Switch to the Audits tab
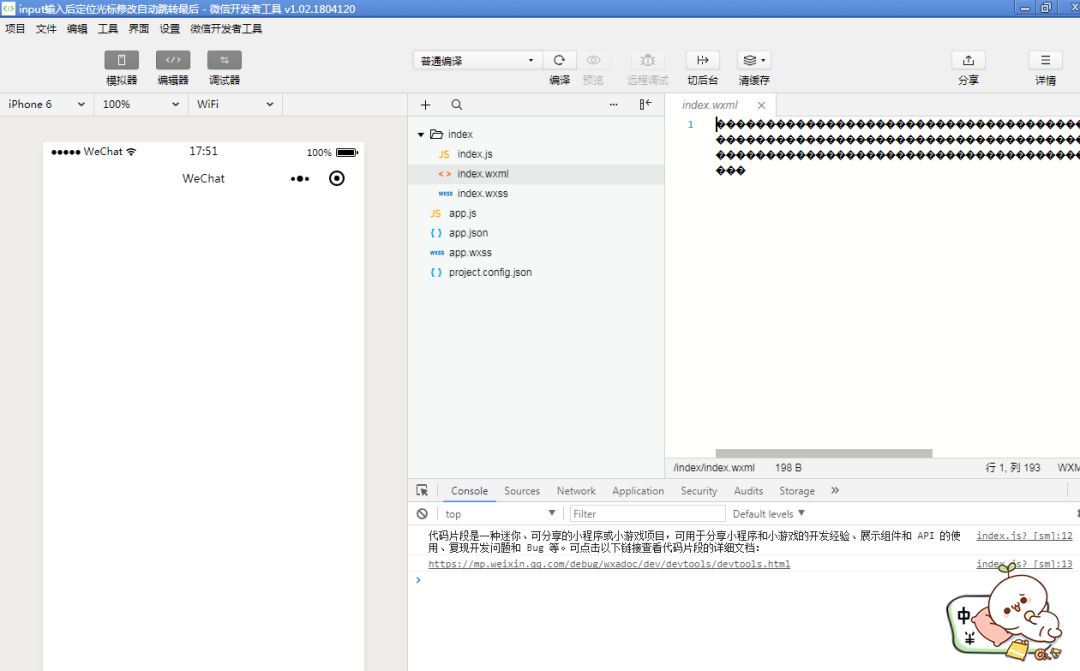1080x671 pixels. pos(748,491)
